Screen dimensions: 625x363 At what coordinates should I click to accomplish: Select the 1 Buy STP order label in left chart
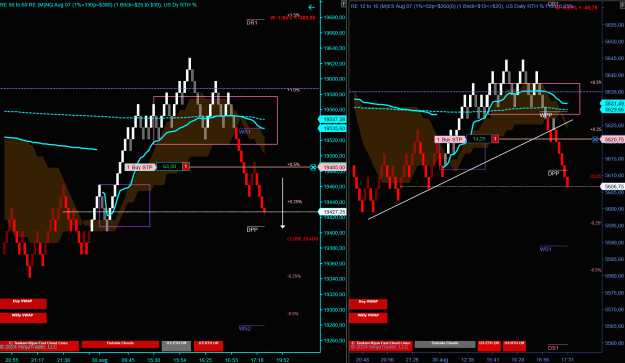tap(140, 167)
